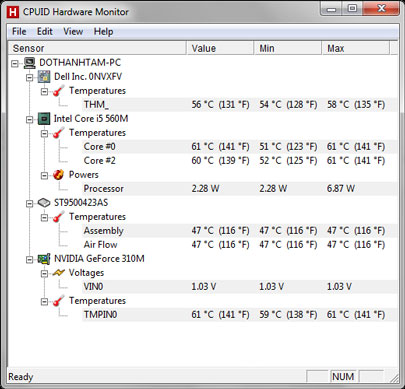This screenshot has width=405, height=389.
Task: Collapse the Voltages node
Action: coord(44,273)
